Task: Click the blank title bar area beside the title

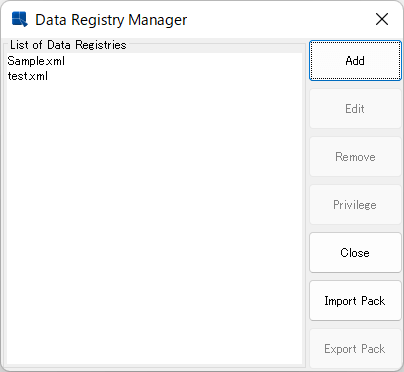Action: pyautogui.click(x=280, y=19)
